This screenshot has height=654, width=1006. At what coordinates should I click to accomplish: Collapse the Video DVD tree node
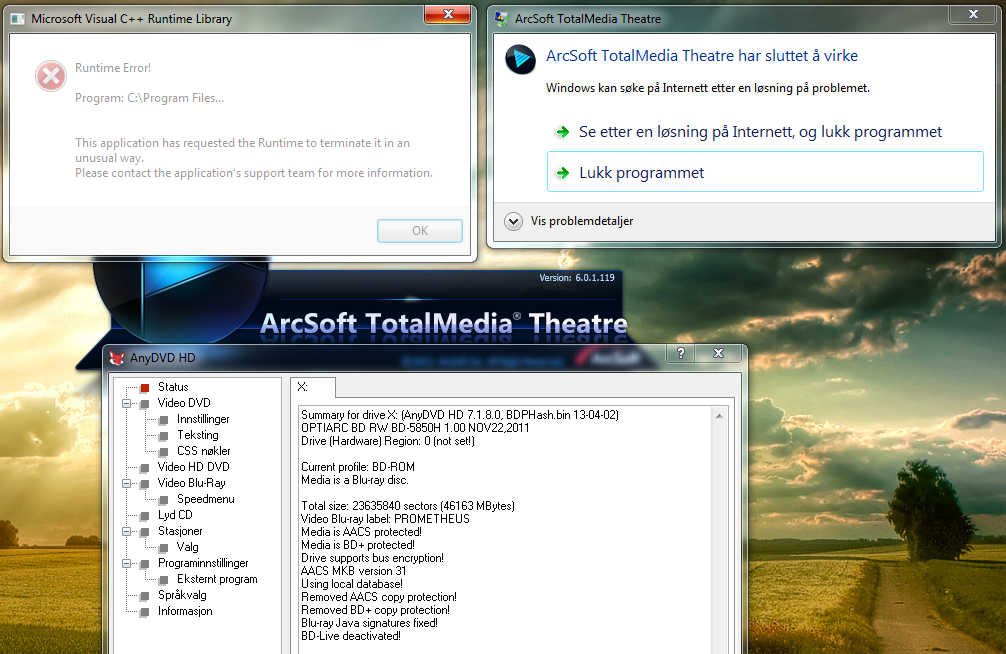(x=127, y=404)
